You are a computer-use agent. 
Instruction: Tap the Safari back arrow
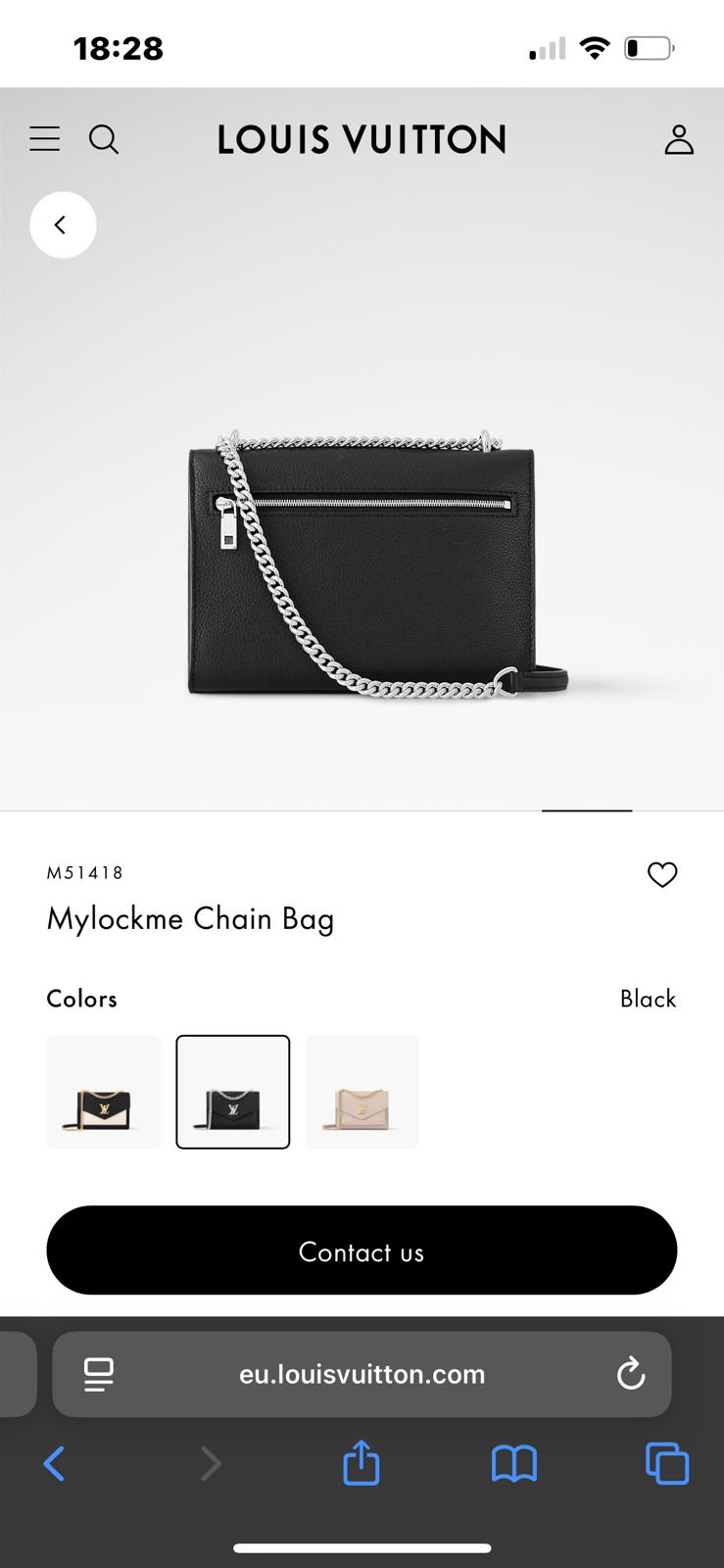(55, 1464)
